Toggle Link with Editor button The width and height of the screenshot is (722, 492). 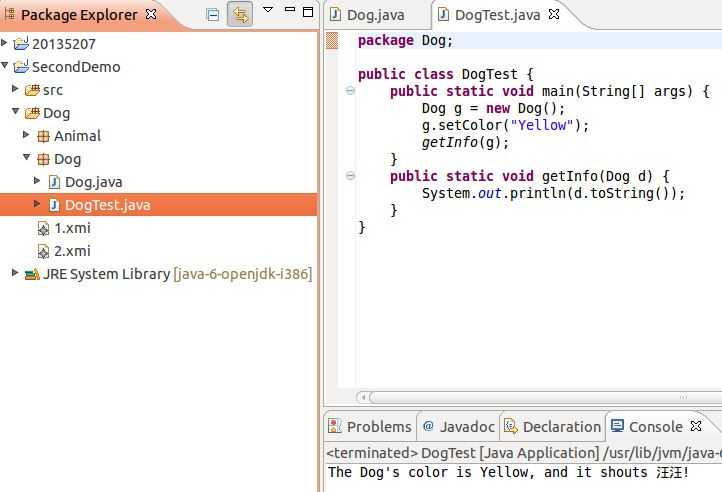point(240,14)
